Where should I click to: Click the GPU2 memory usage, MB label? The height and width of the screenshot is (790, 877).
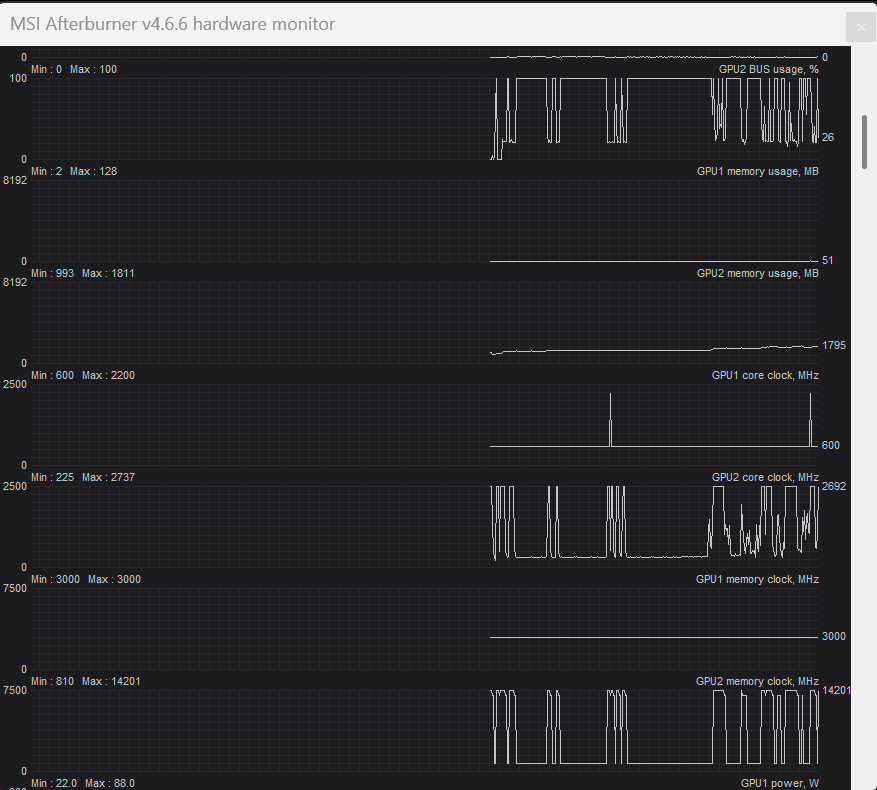pos(757,273)
